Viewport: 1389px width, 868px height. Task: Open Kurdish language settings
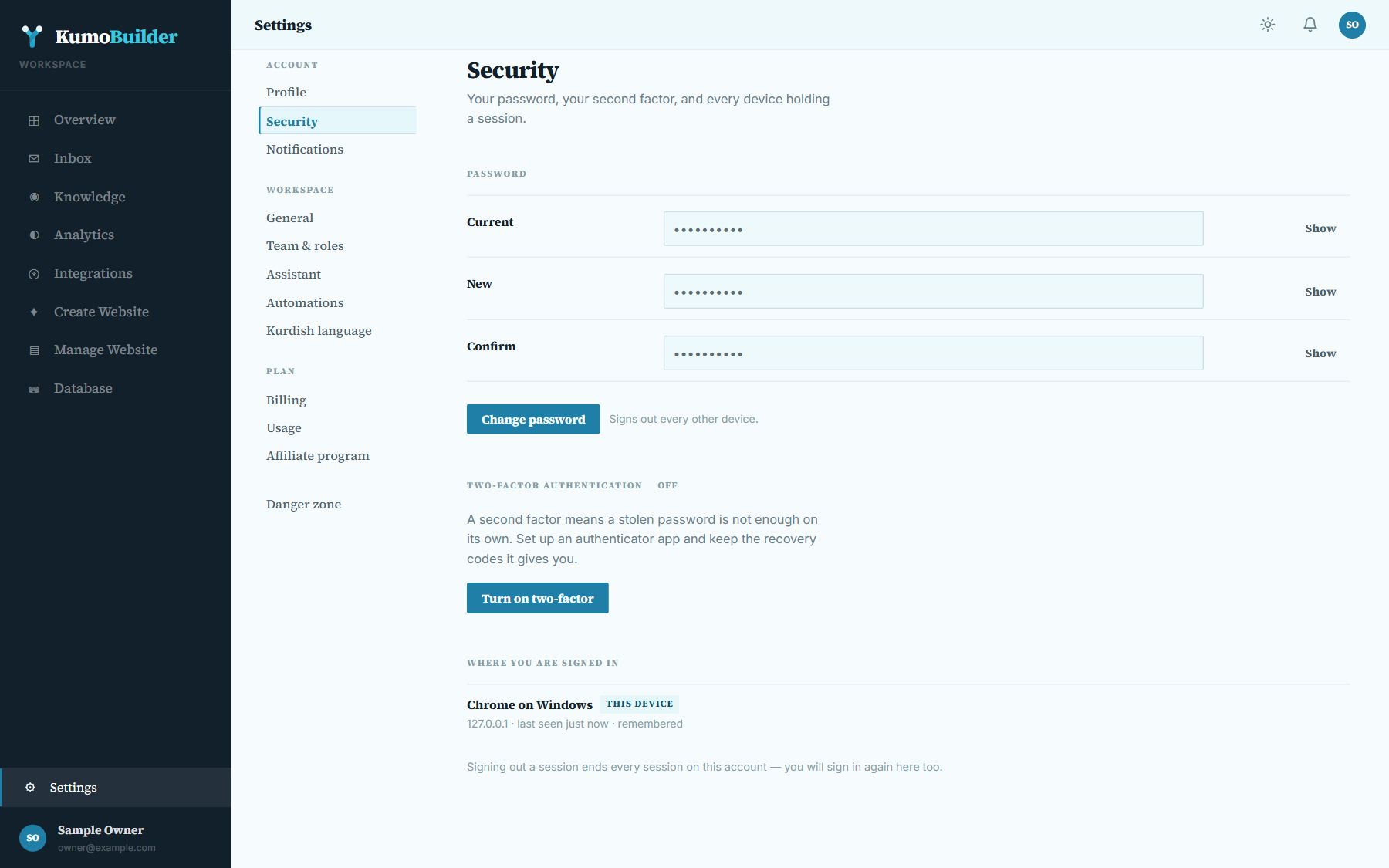[x=337, y=331]
